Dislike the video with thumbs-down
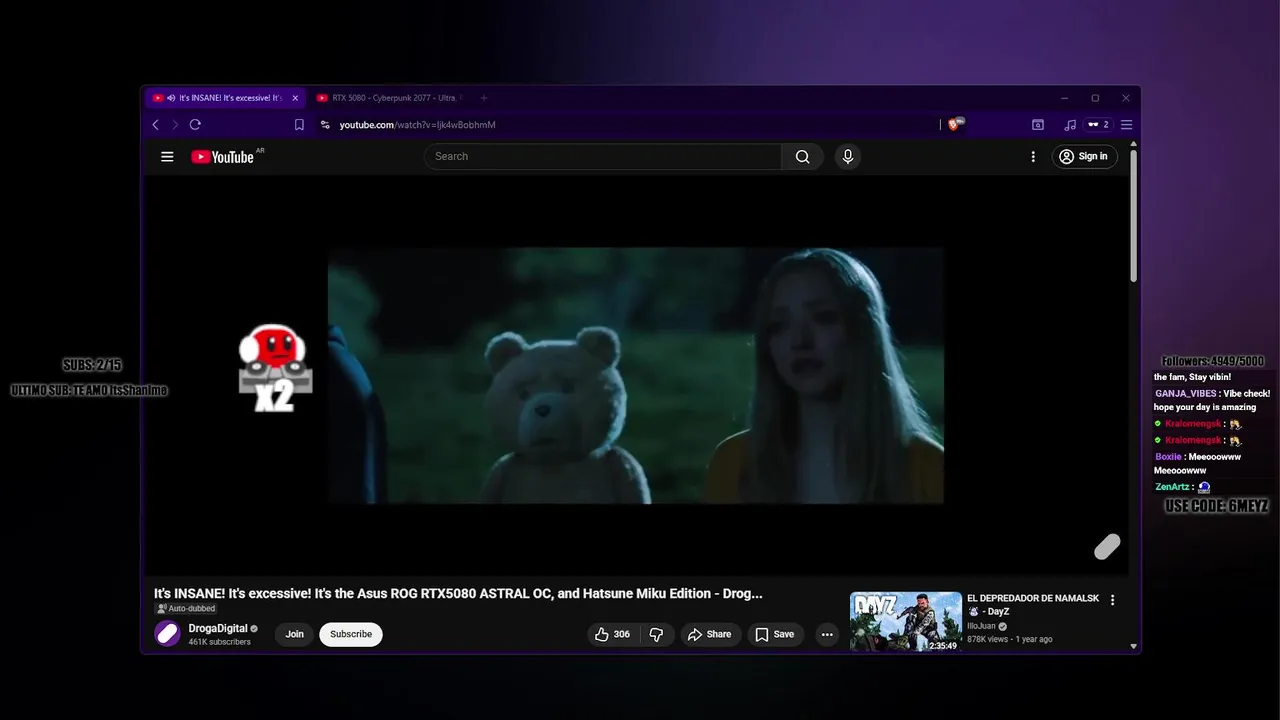This screenshot has height=720, width=1280. click(x=656, y=634)
